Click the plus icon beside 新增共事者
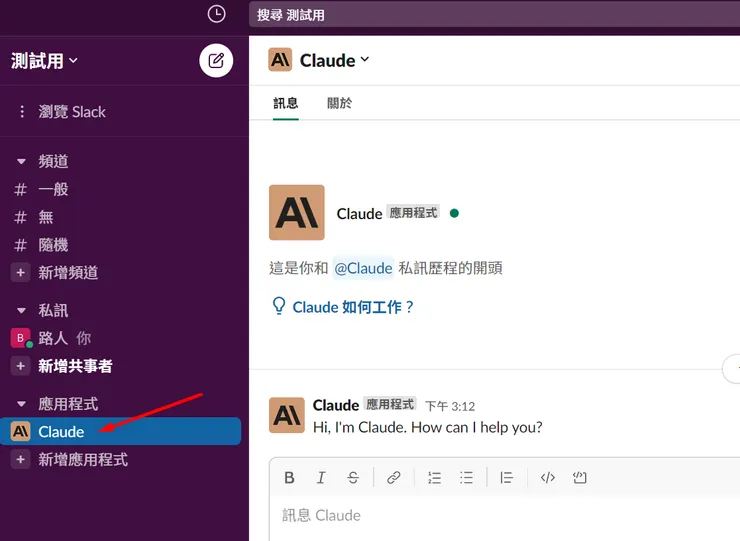 click(x=20, y=366)
